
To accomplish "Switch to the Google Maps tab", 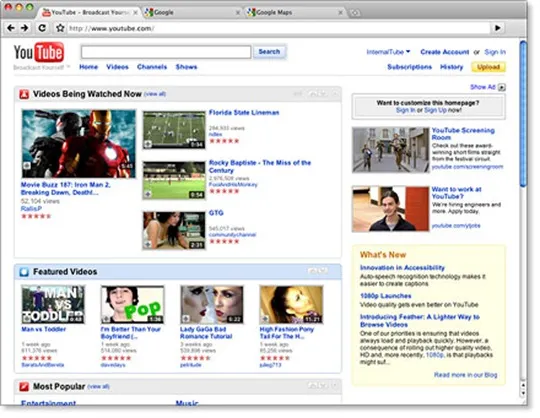I will point(295,13).
